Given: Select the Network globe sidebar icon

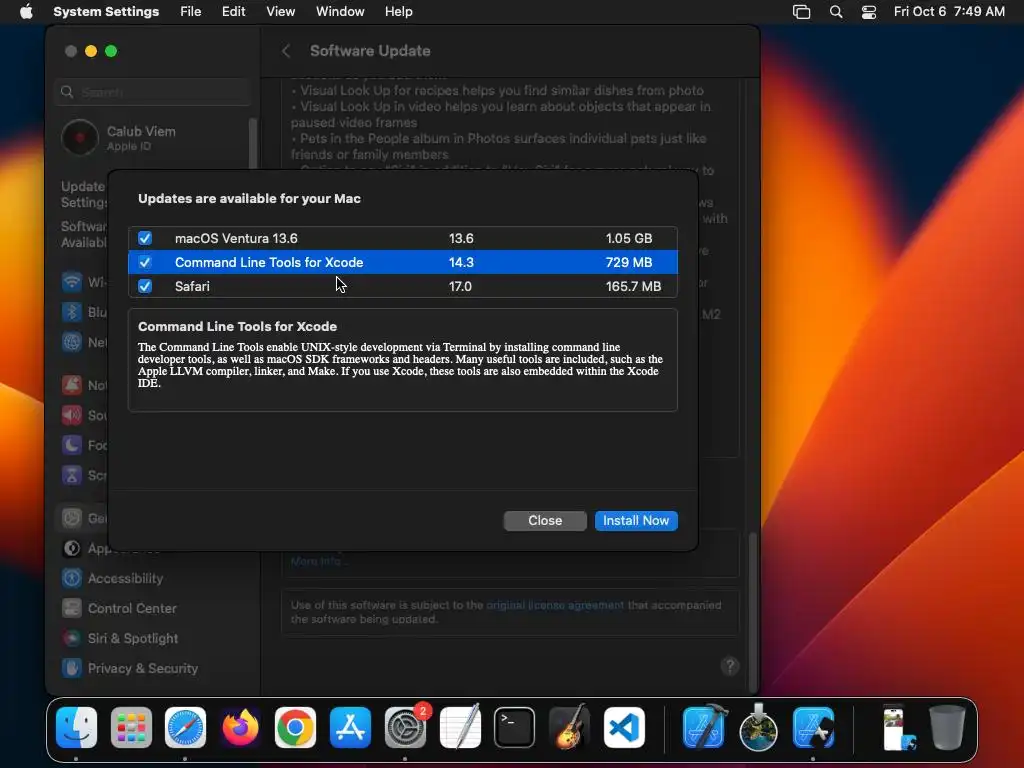Looking at the screenshot, I should pos(72,342).
